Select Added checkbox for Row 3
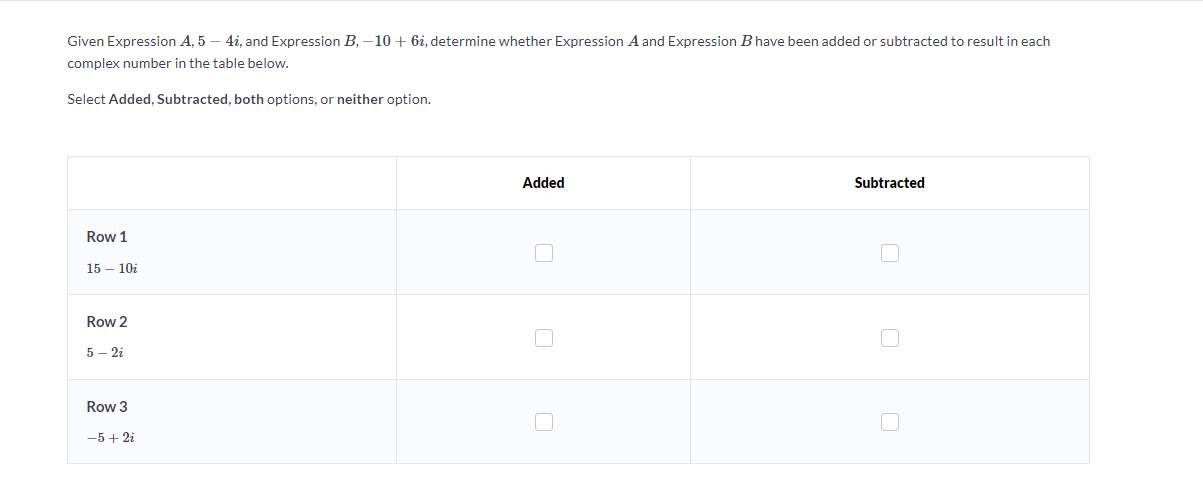This screenshot has height=479, width=1203. [x=543, y=422]
